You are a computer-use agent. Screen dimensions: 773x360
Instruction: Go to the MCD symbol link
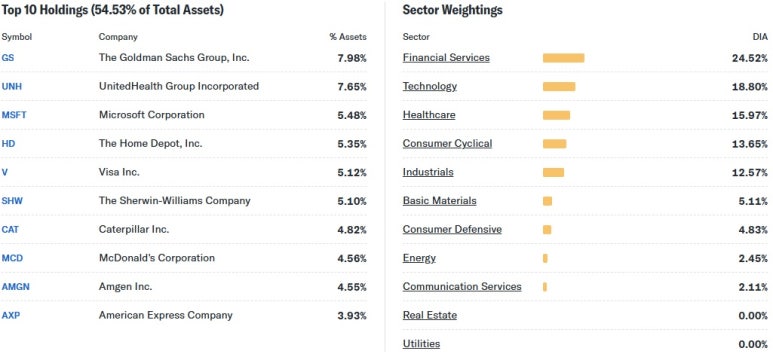pyautogui.click(x=12, y=258)
